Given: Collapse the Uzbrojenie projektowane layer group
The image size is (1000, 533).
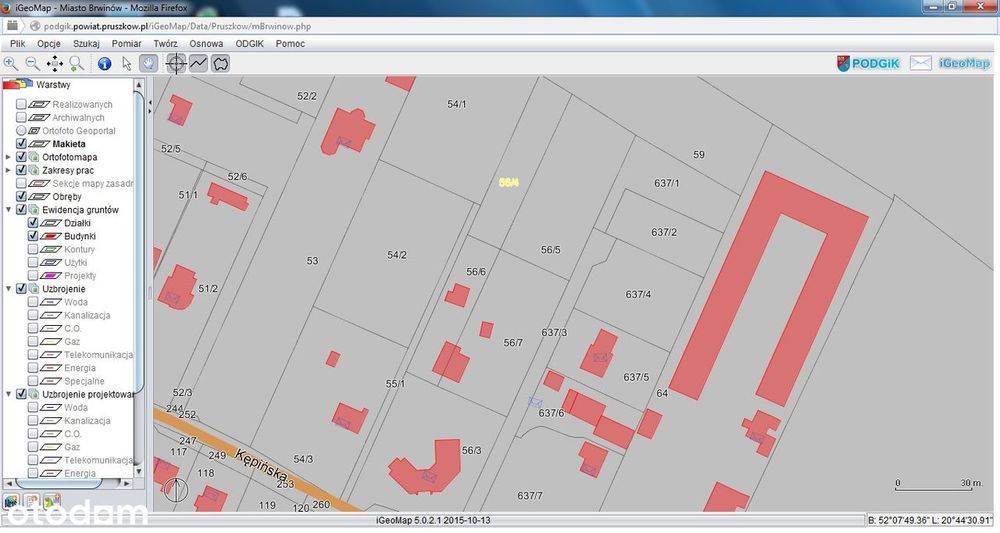Looking at the screenshot, I should click(8, 394).
